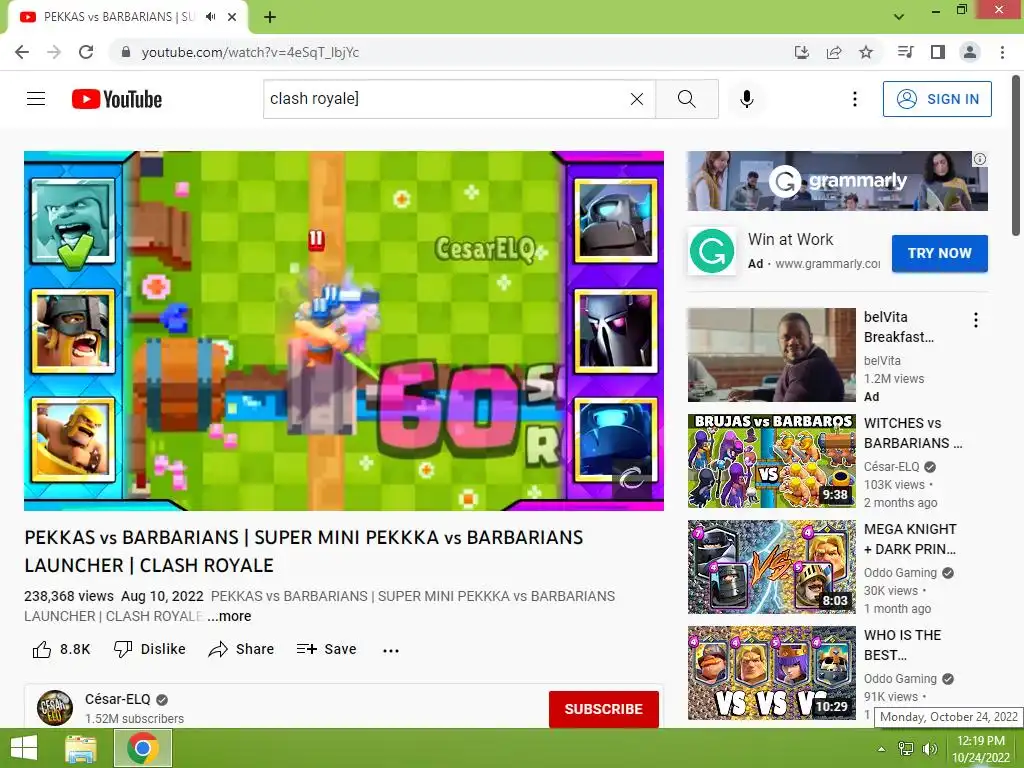
Task: Go to the YouTube home logo
Action: click(117, 99)
